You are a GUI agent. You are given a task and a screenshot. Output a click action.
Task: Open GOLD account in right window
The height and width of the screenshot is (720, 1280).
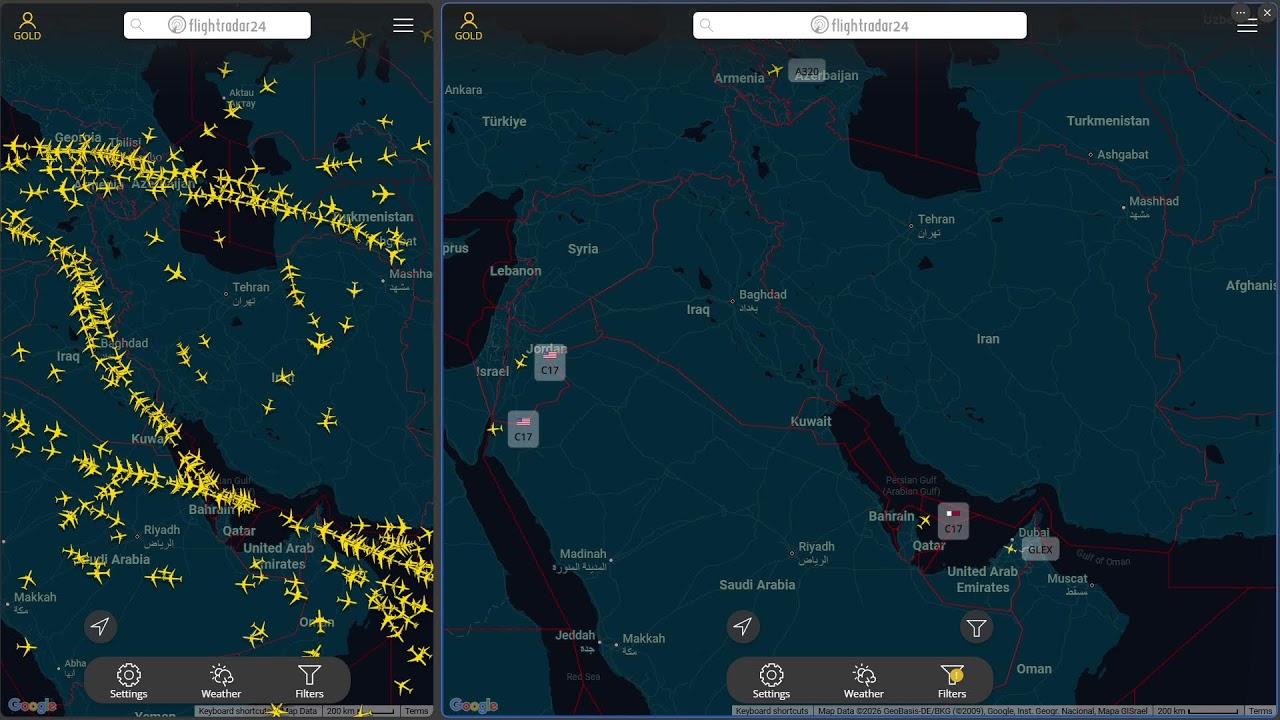(468, 27)
